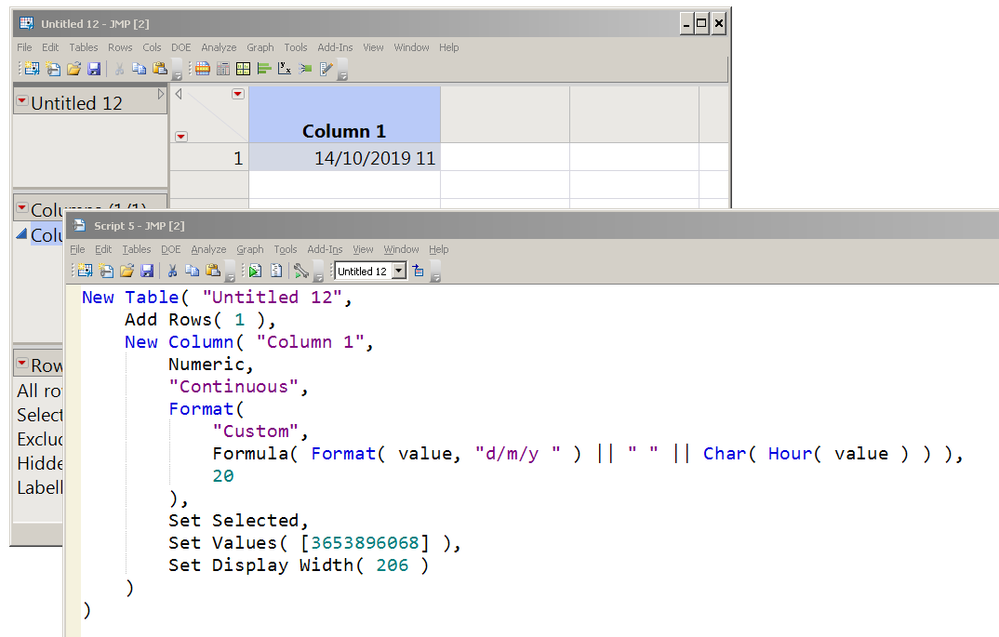Click the Script 5 window title bar
The height and width of the screenshot is (637, 999).
(x=532, y=225)
